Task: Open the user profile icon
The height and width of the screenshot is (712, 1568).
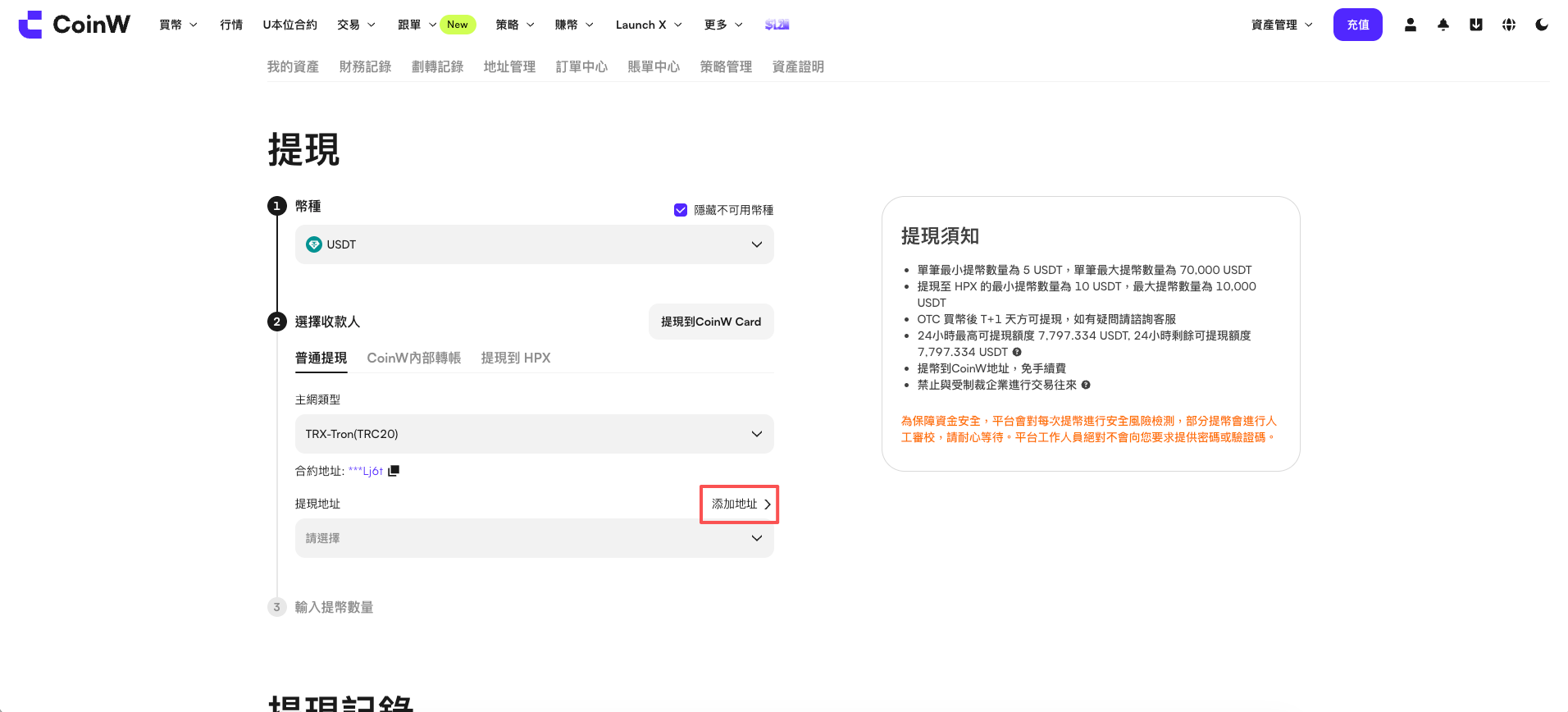Action: tap(1411, 25)
